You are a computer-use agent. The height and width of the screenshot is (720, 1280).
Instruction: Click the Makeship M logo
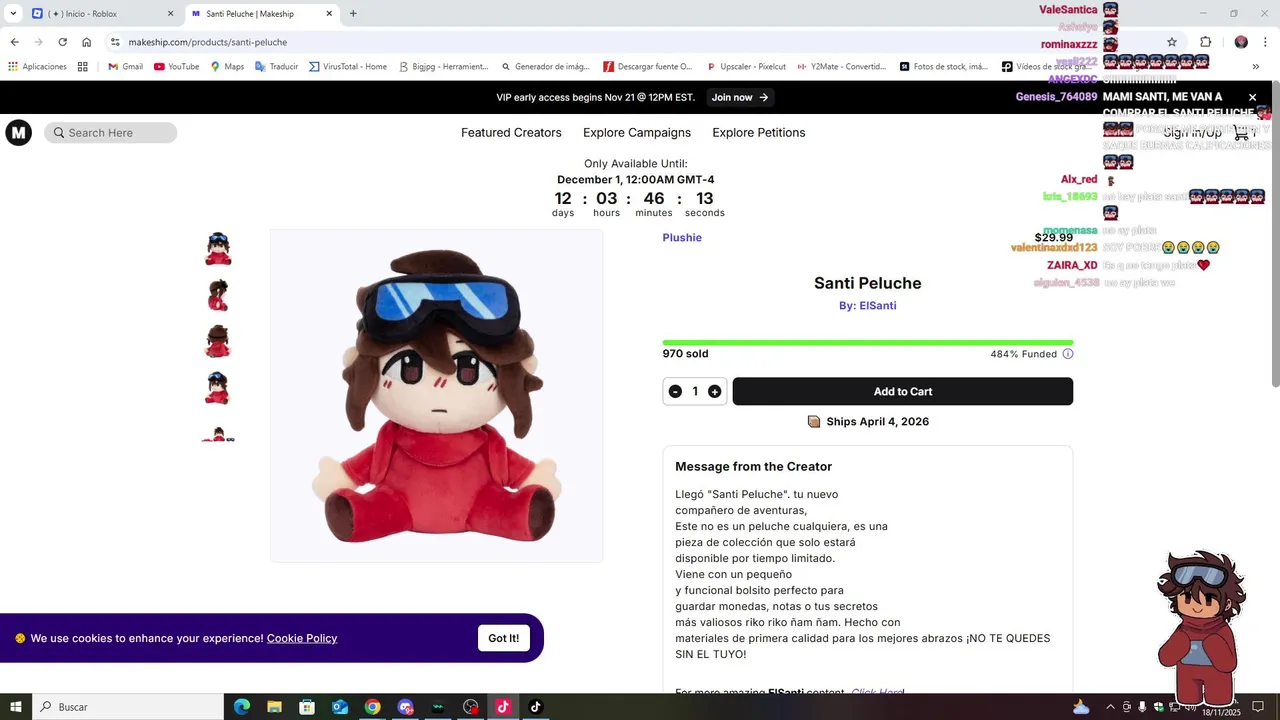(x=19, y=133)
